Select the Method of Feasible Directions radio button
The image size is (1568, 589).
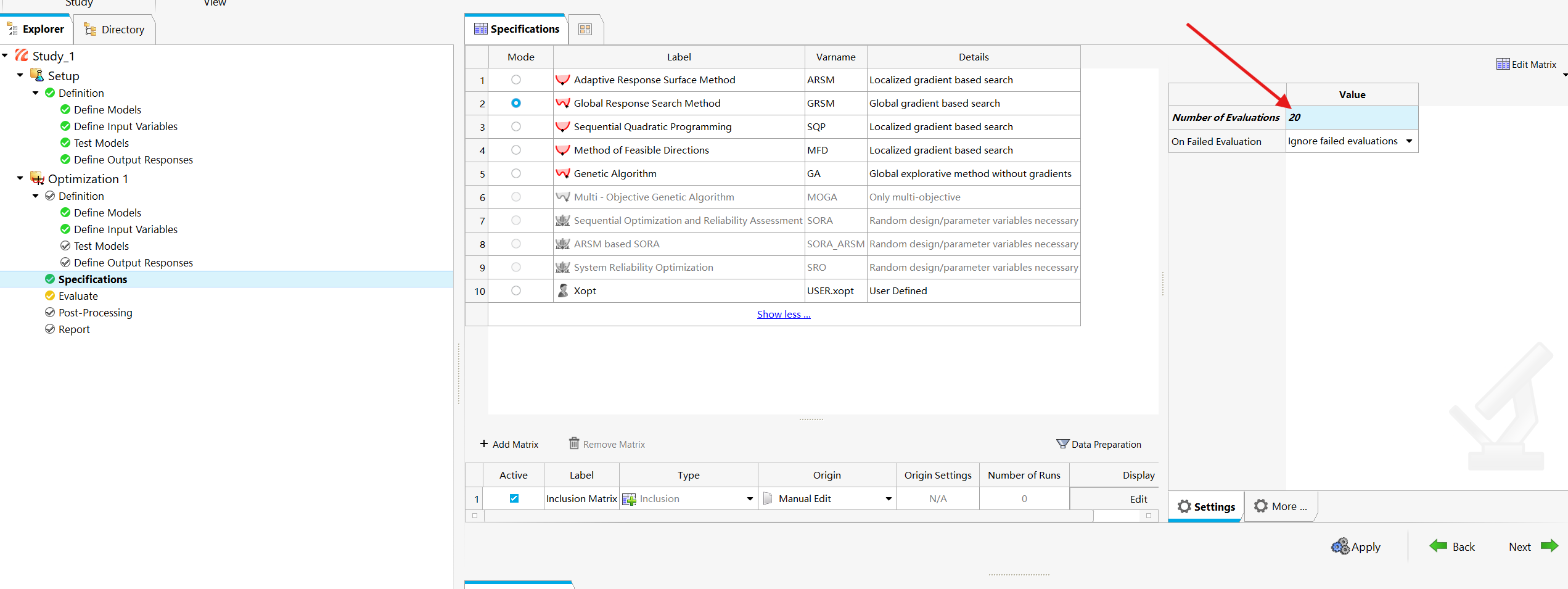516,150
